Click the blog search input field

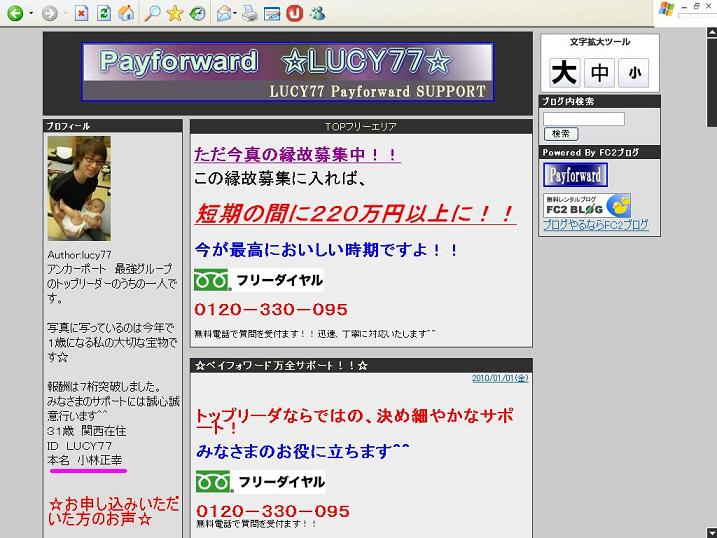pos(584,119)
